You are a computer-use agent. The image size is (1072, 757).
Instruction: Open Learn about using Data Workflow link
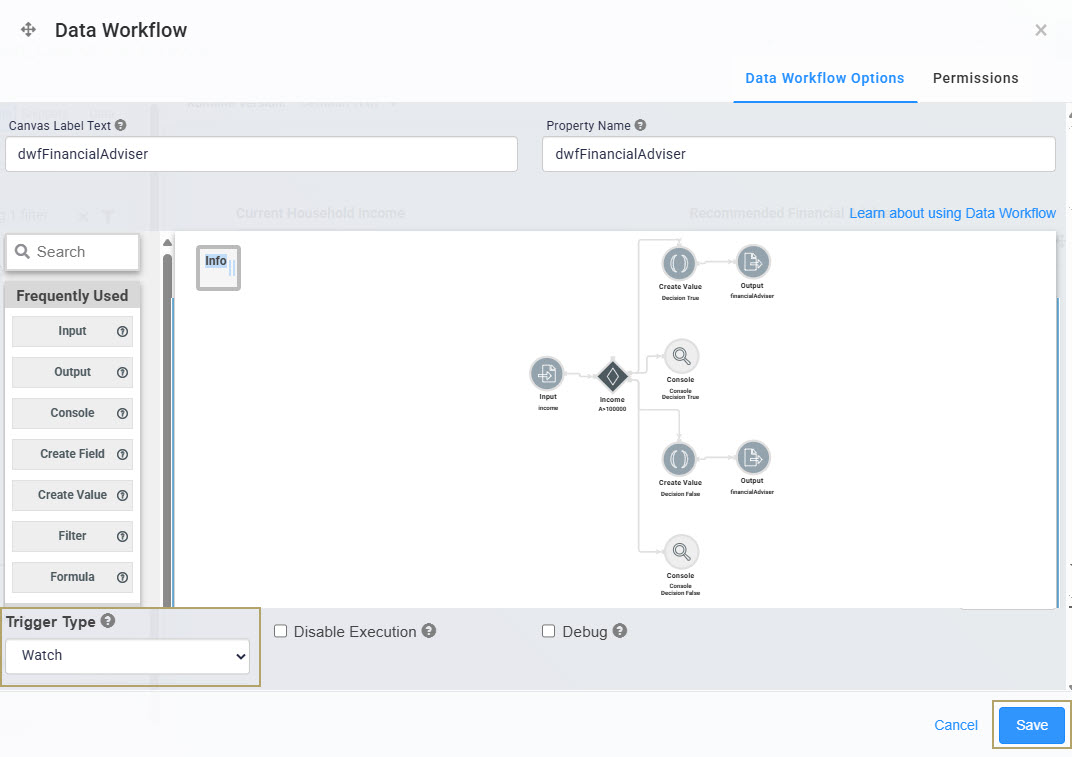(x=952, y=213)
